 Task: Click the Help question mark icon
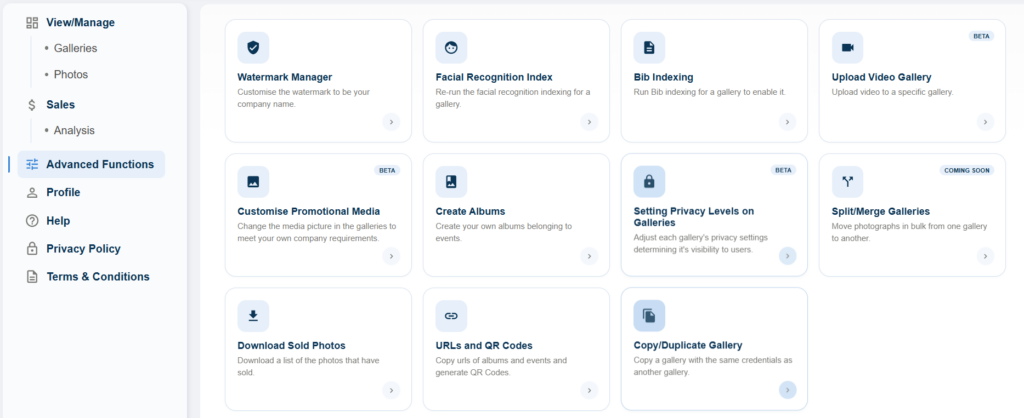click(x=32, y=221)
